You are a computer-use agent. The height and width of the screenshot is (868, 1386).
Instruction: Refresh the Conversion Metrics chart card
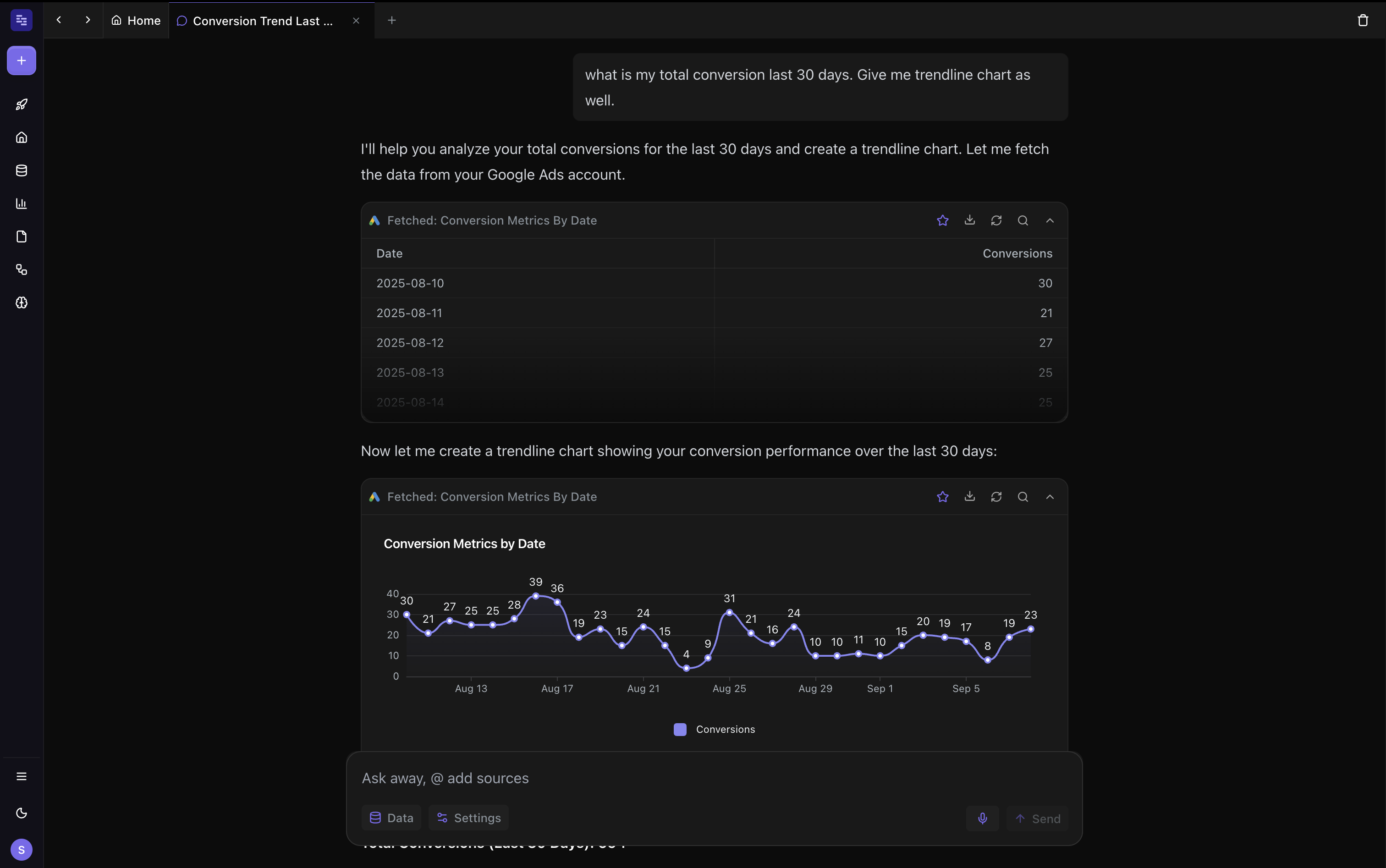[x=996, y=497]
